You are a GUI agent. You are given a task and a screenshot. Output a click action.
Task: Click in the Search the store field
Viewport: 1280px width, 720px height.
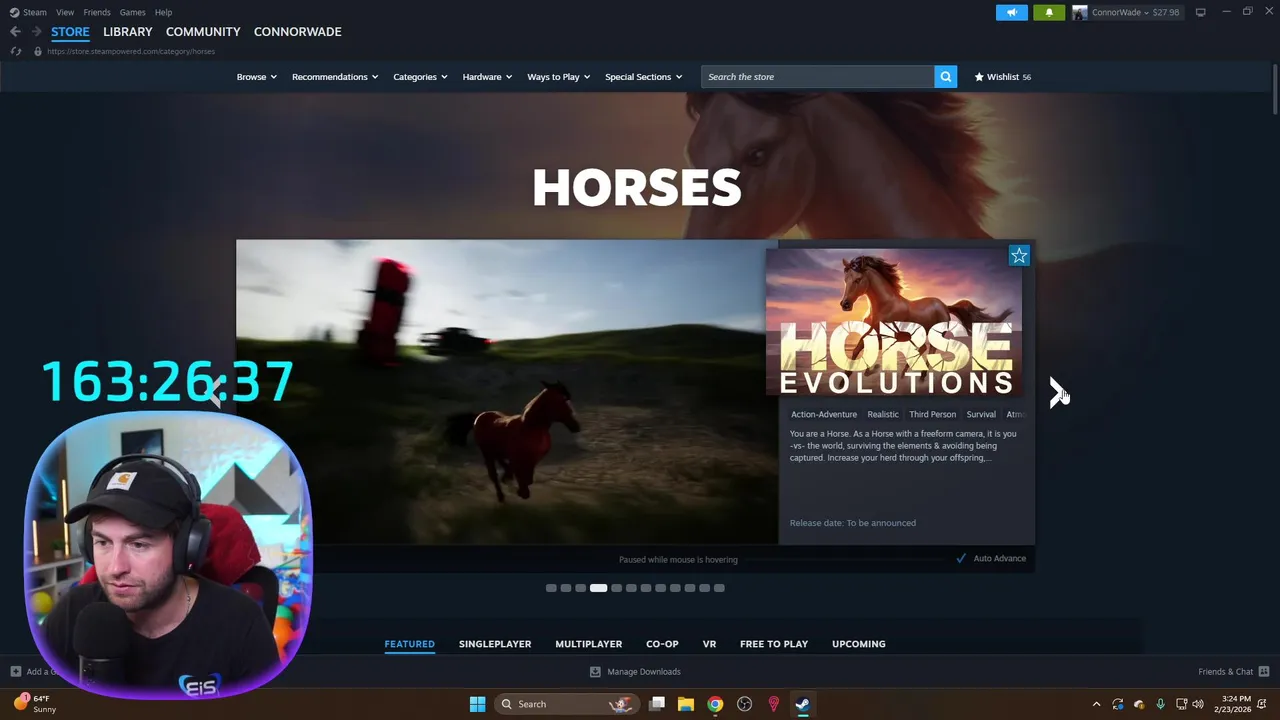point(818,77)
